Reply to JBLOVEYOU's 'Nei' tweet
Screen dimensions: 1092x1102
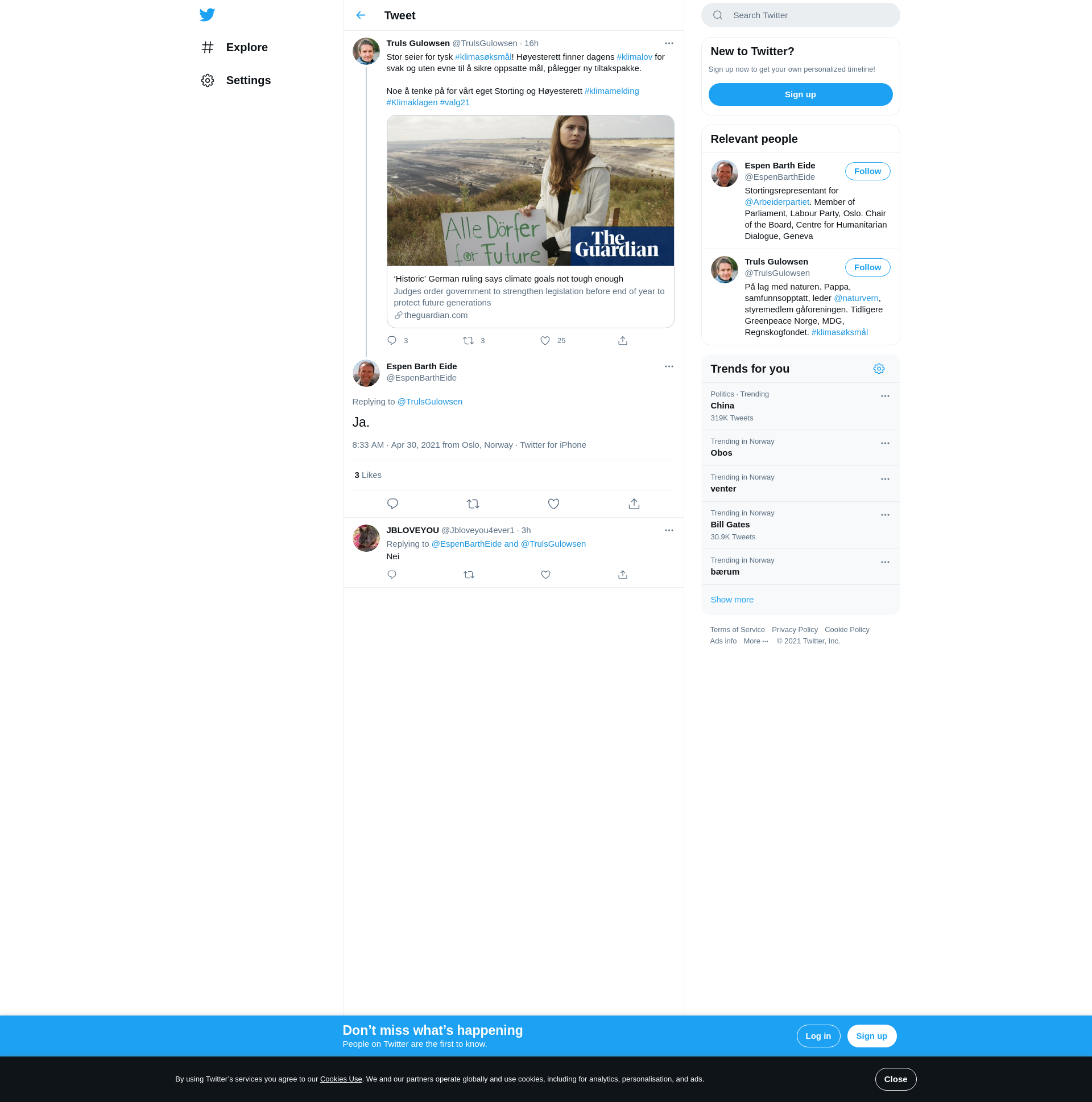click(392, 575)
